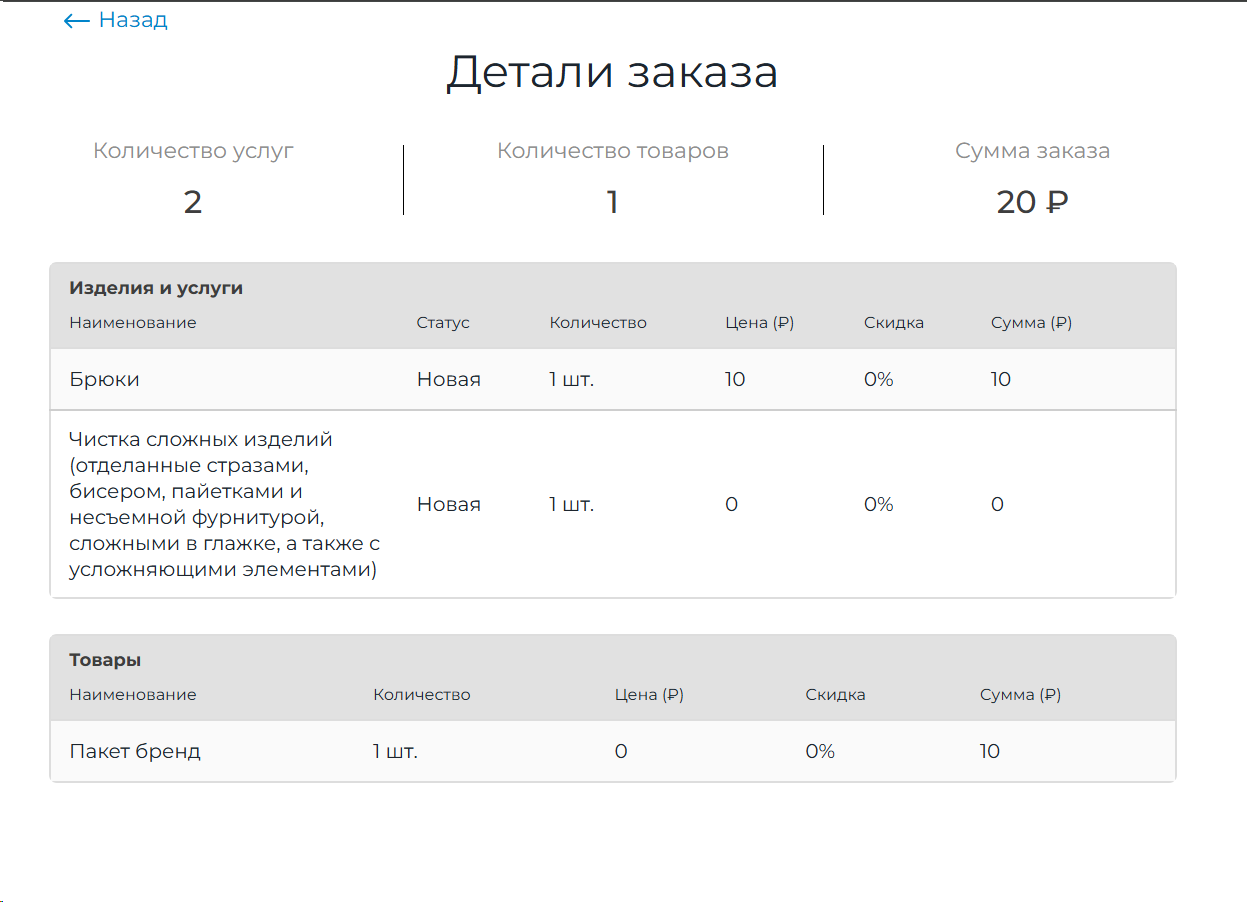Screen dimensions: 1247x902
Task: Click the sum 10 for Пакет бренд
Action: tap(989, 751)
